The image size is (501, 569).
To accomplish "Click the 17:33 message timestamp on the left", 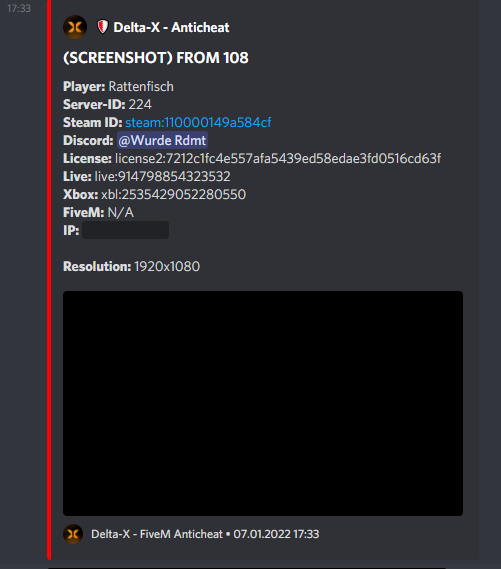I will pos(19,8).
